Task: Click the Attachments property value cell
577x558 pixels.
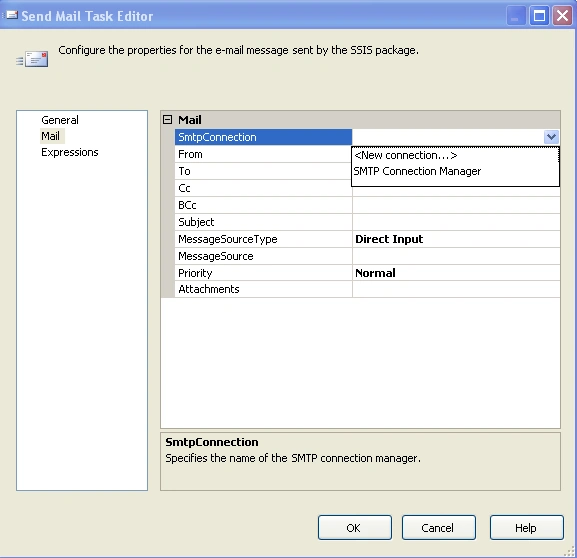Action: click(456, 289)
